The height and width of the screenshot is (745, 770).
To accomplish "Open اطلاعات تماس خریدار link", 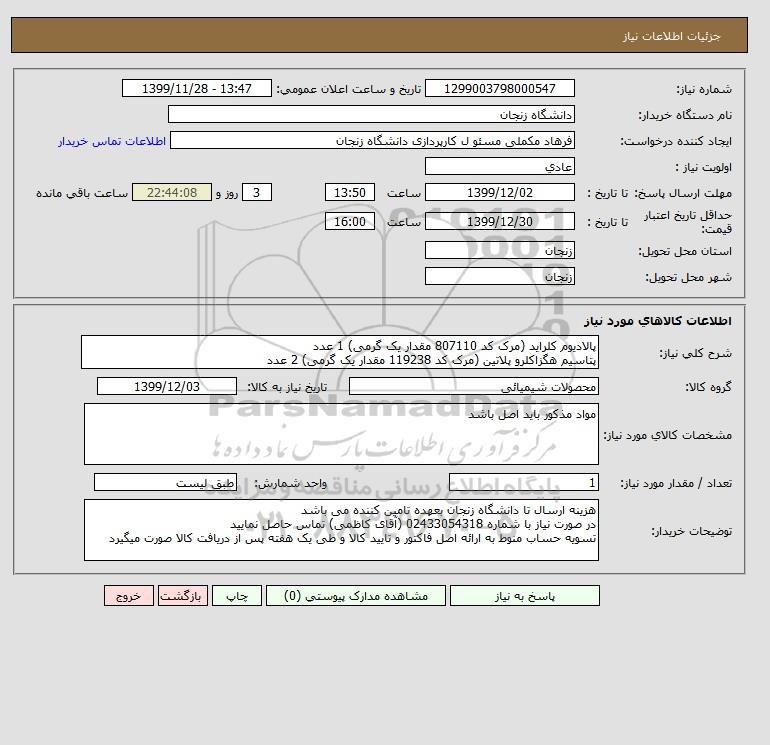I will pos(112,141).
